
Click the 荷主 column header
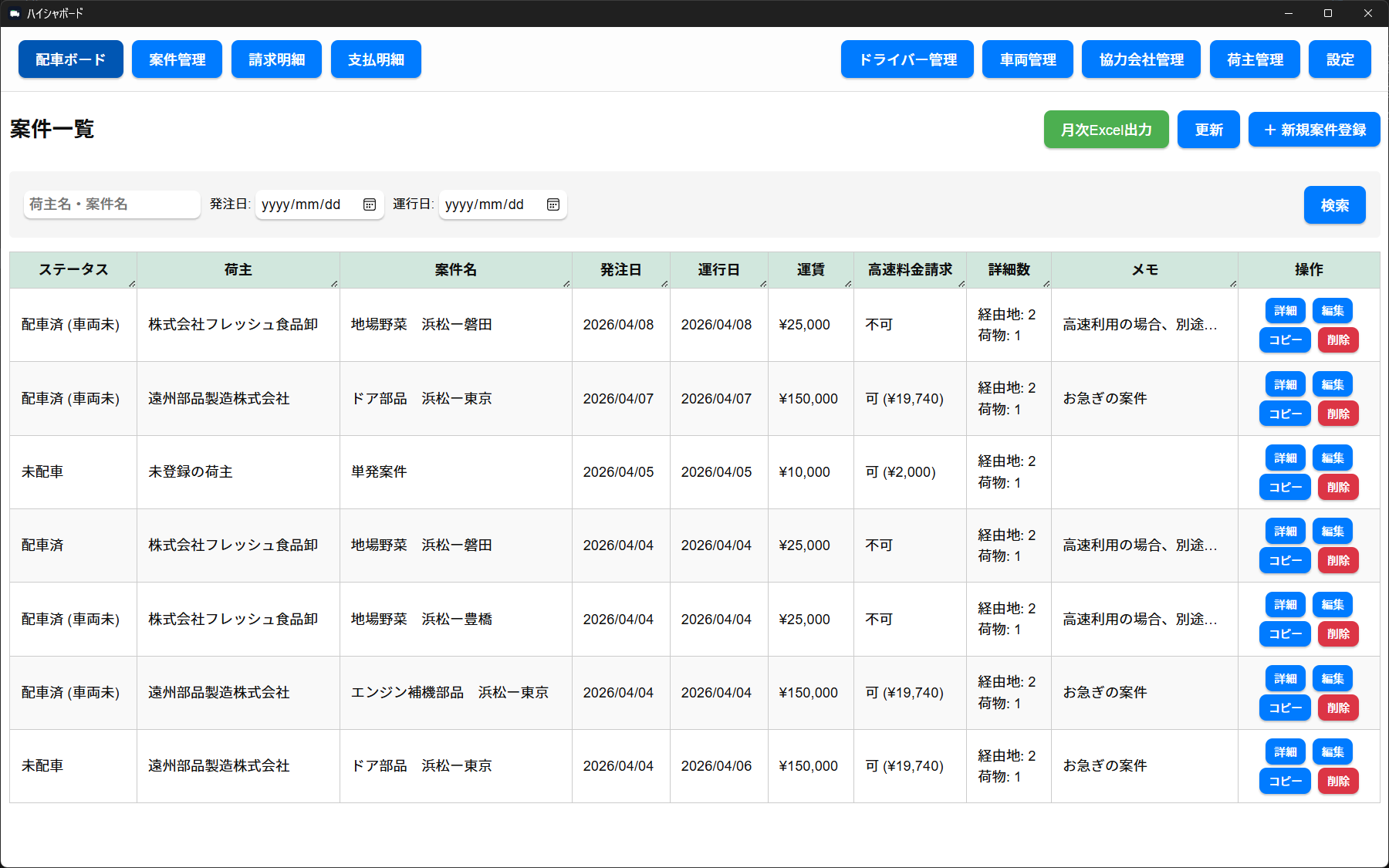pyautogui.click(x=238, y=270)
